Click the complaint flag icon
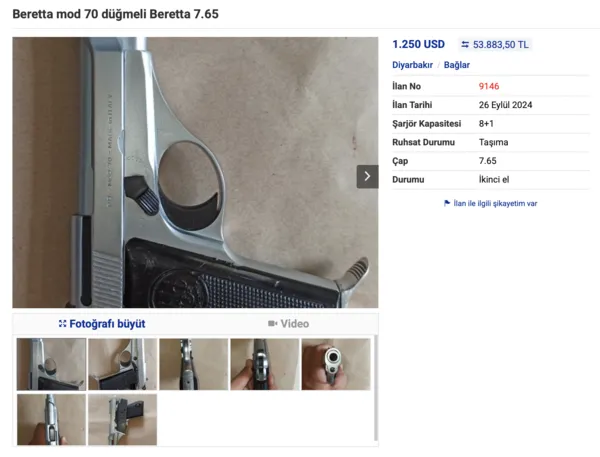Screen dimensions: 600x457 coord(447,203)
